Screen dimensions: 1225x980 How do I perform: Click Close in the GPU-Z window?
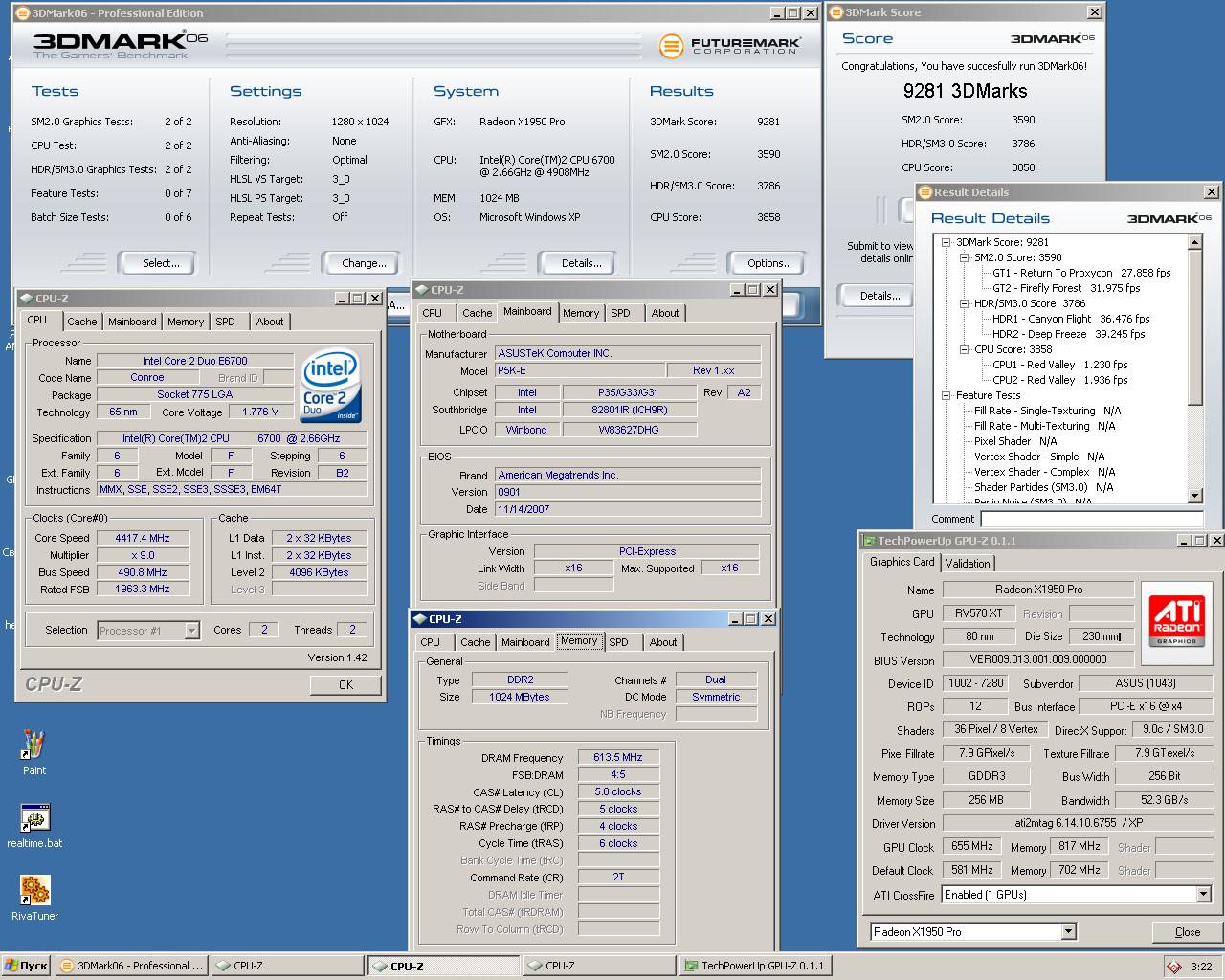(1188, 931)
